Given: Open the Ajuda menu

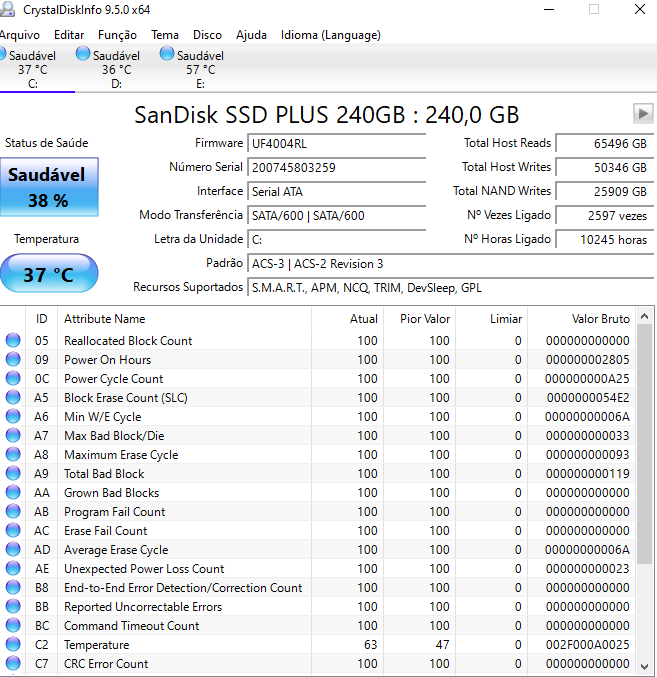Looking at the screenshot, I should point(251,35).
